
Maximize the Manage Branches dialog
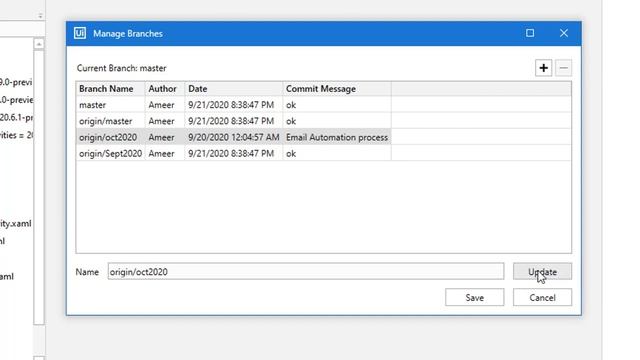click(530, 33)
